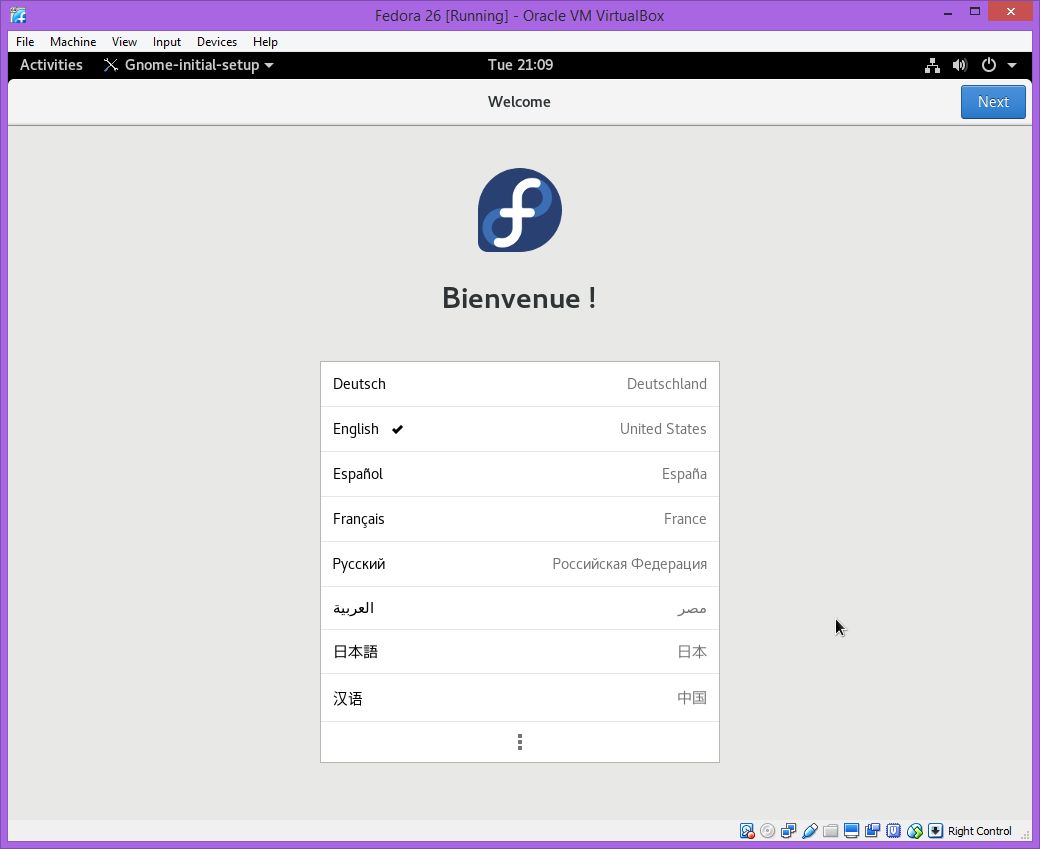Close the VirtualBox window
The height and width of the screenshot is (849, 1040).
pyautogui.click(x=1011, y=11)
